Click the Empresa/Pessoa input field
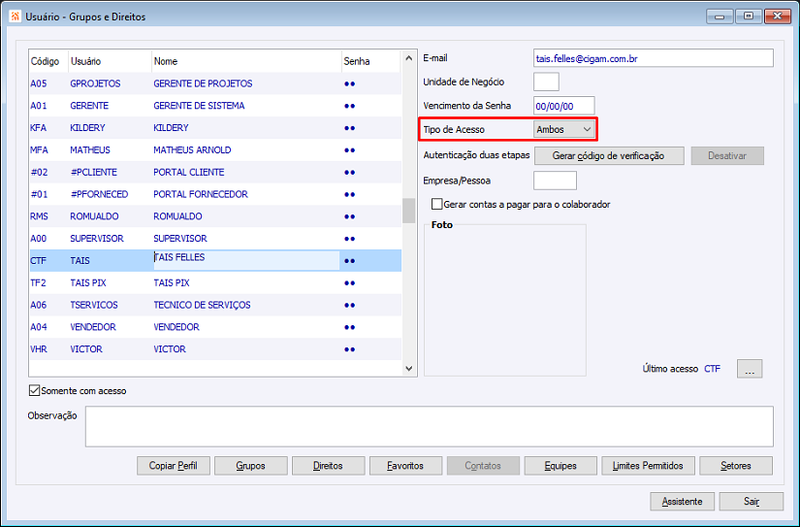This screenshot has height=527, width=800. [x=555, y=181]
